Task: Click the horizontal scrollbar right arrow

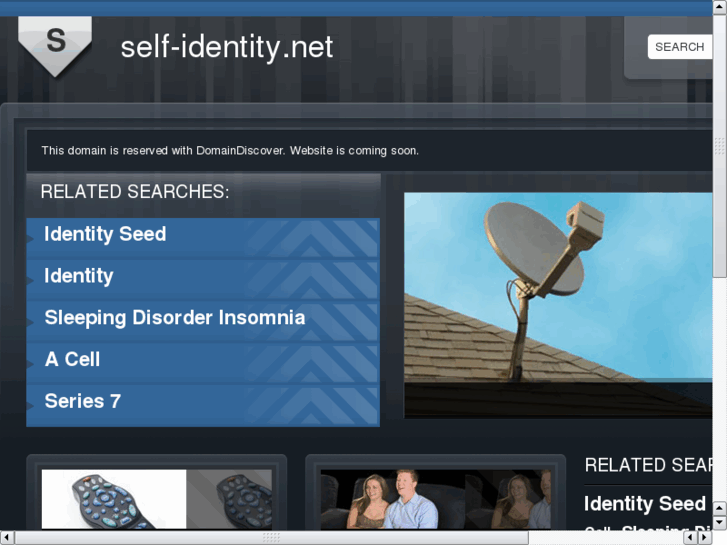Action: coord(704,538)
